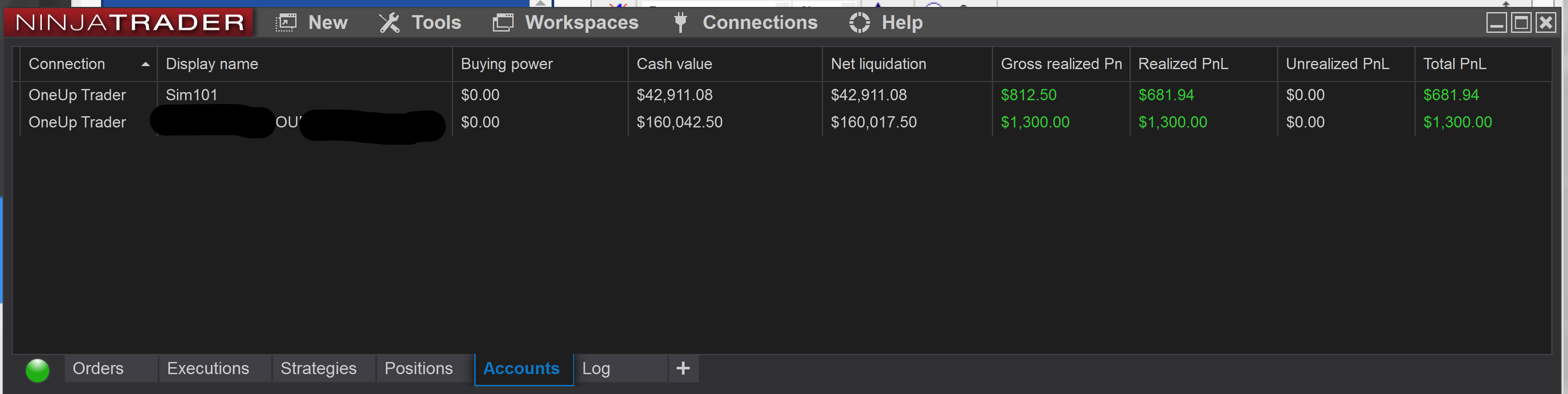The width and height of the screenshot is (1568, 394).
Task: Maximize the NinjaTrader window
Action: pos(1521,23)
